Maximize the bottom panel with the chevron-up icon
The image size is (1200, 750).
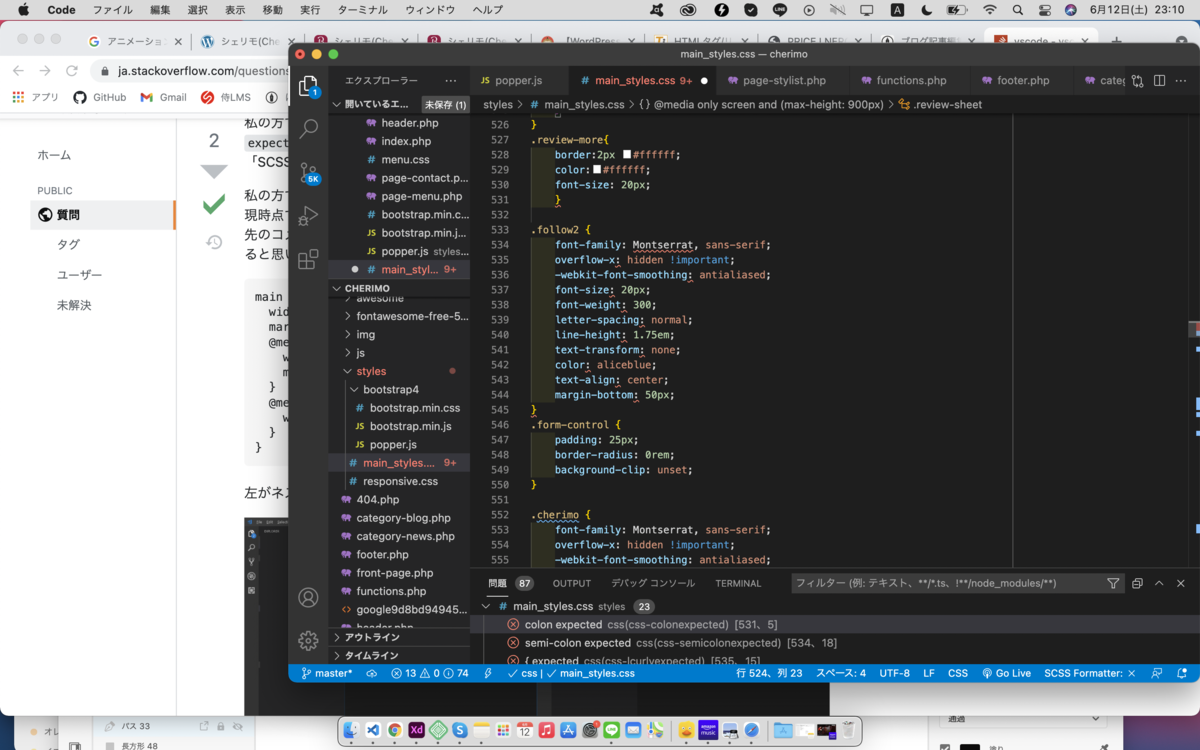[x=1159, y=583]
